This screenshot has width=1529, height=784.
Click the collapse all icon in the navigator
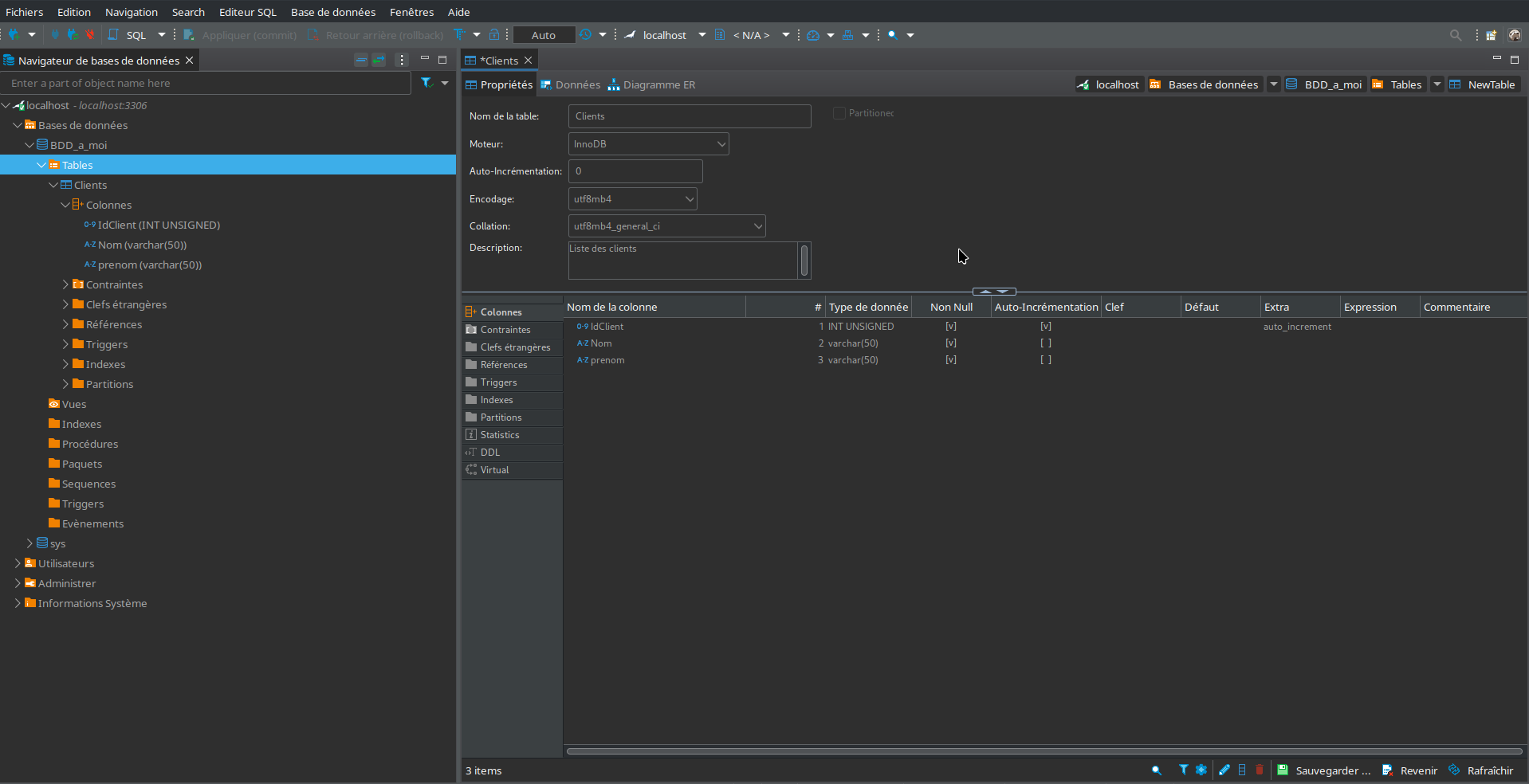point(361,60)
